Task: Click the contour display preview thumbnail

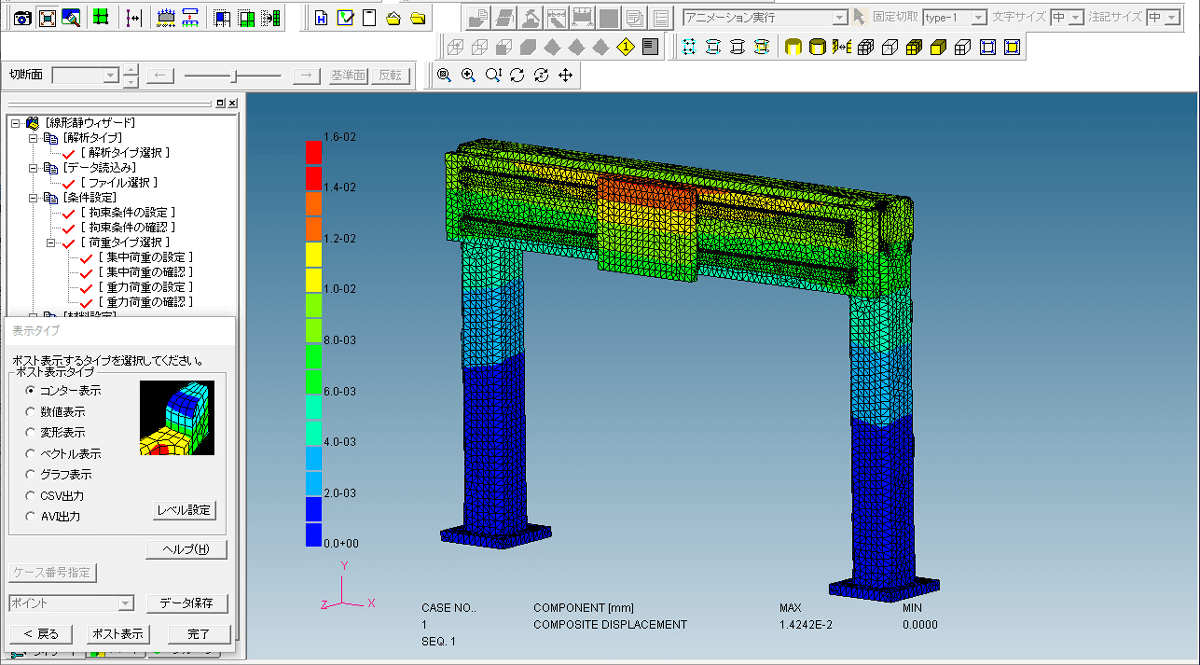Action: pyautogui.click(x=177, y=417)
